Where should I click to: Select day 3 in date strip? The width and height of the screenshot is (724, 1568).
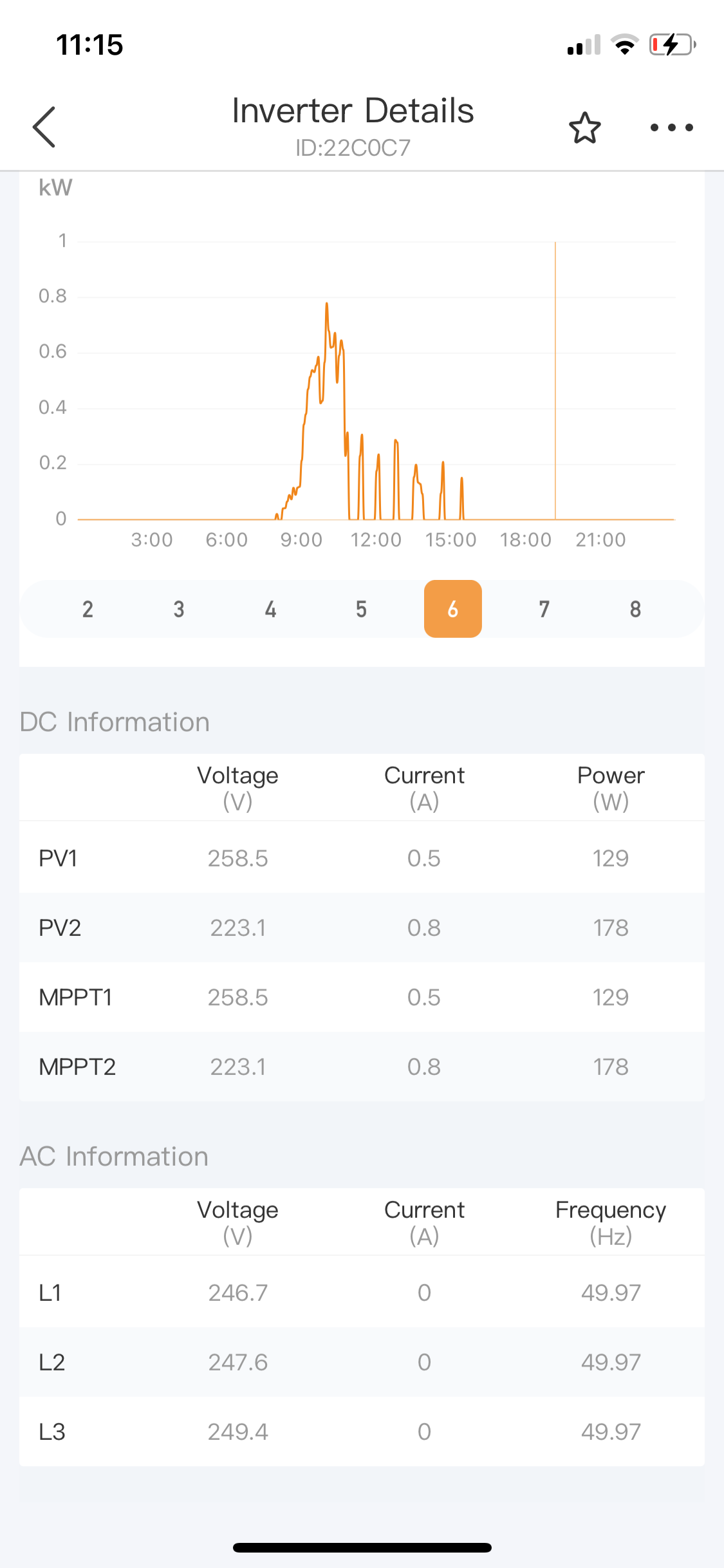(179, 609)
